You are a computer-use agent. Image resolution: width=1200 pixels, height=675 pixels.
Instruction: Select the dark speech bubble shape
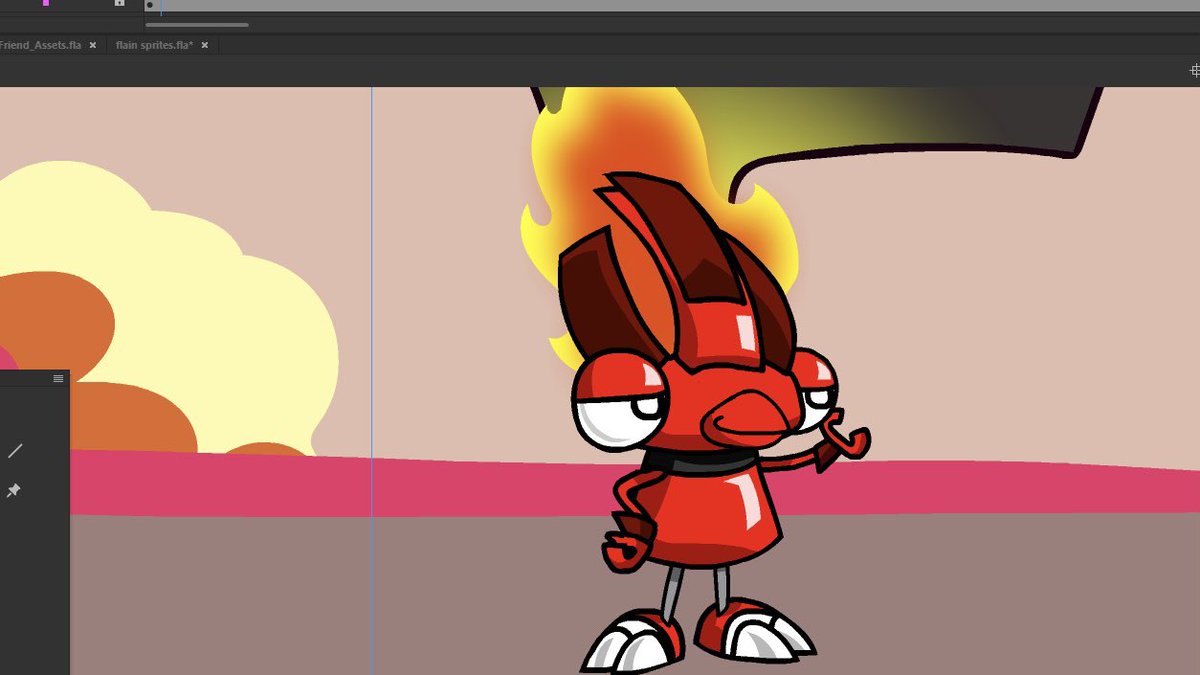(x=900, y=120)
